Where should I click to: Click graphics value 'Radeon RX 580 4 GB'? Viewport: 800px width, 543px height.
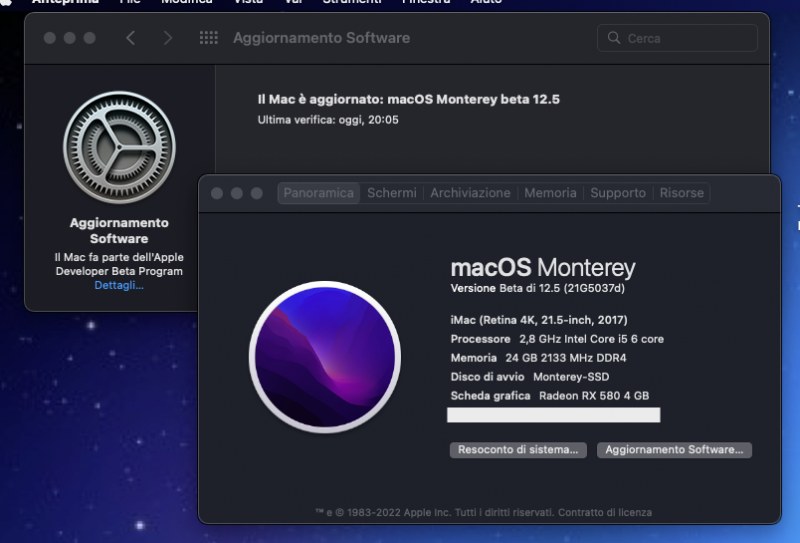coord(594,396)
